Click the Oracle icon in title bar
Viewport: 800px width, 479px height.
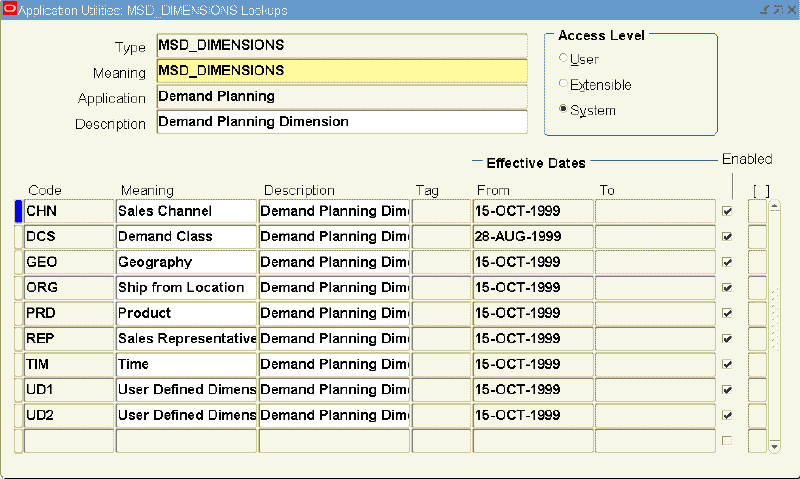click(x=9, y=9)
